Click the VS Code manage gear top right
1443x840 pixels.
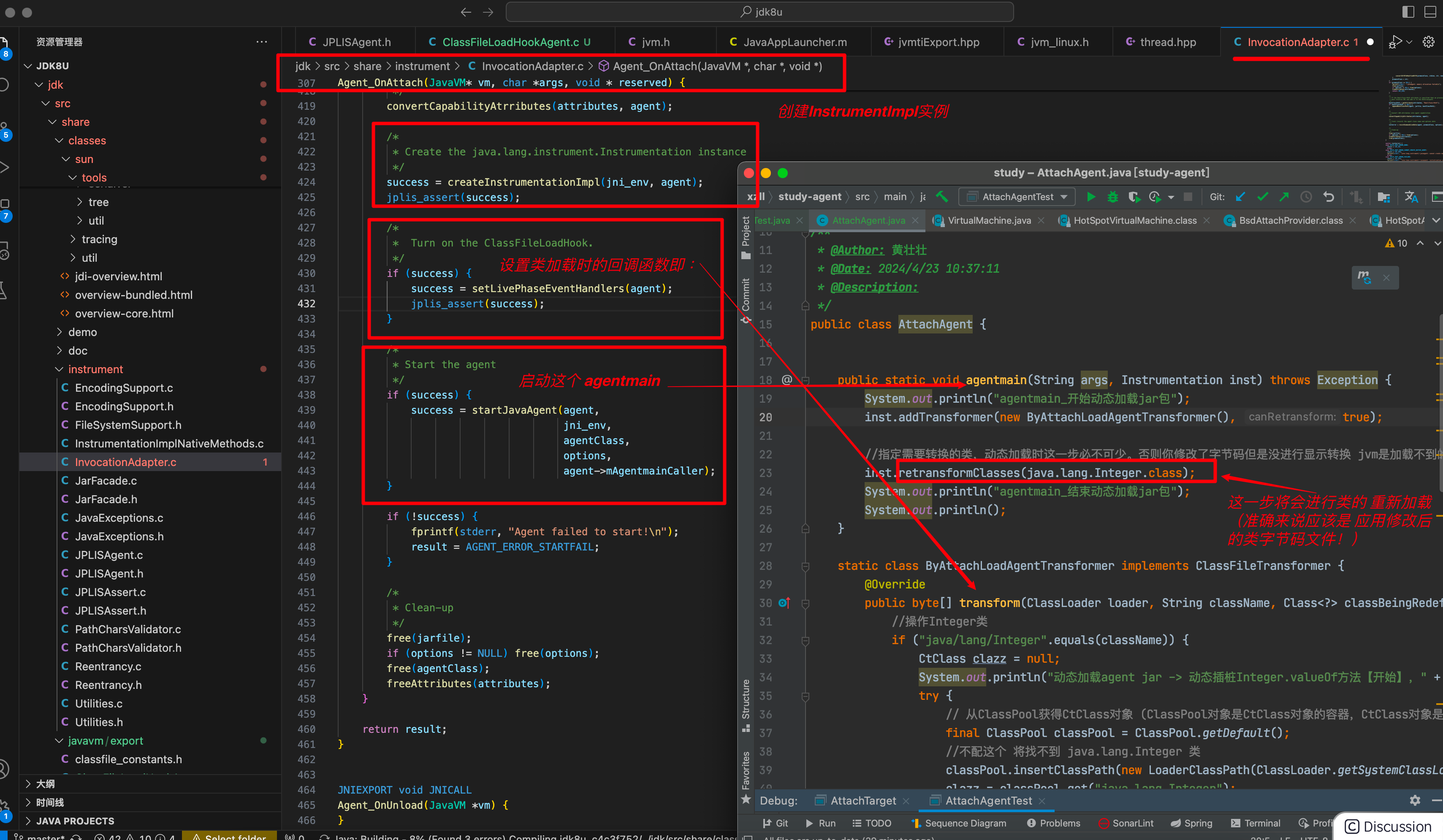point(1429,42)
